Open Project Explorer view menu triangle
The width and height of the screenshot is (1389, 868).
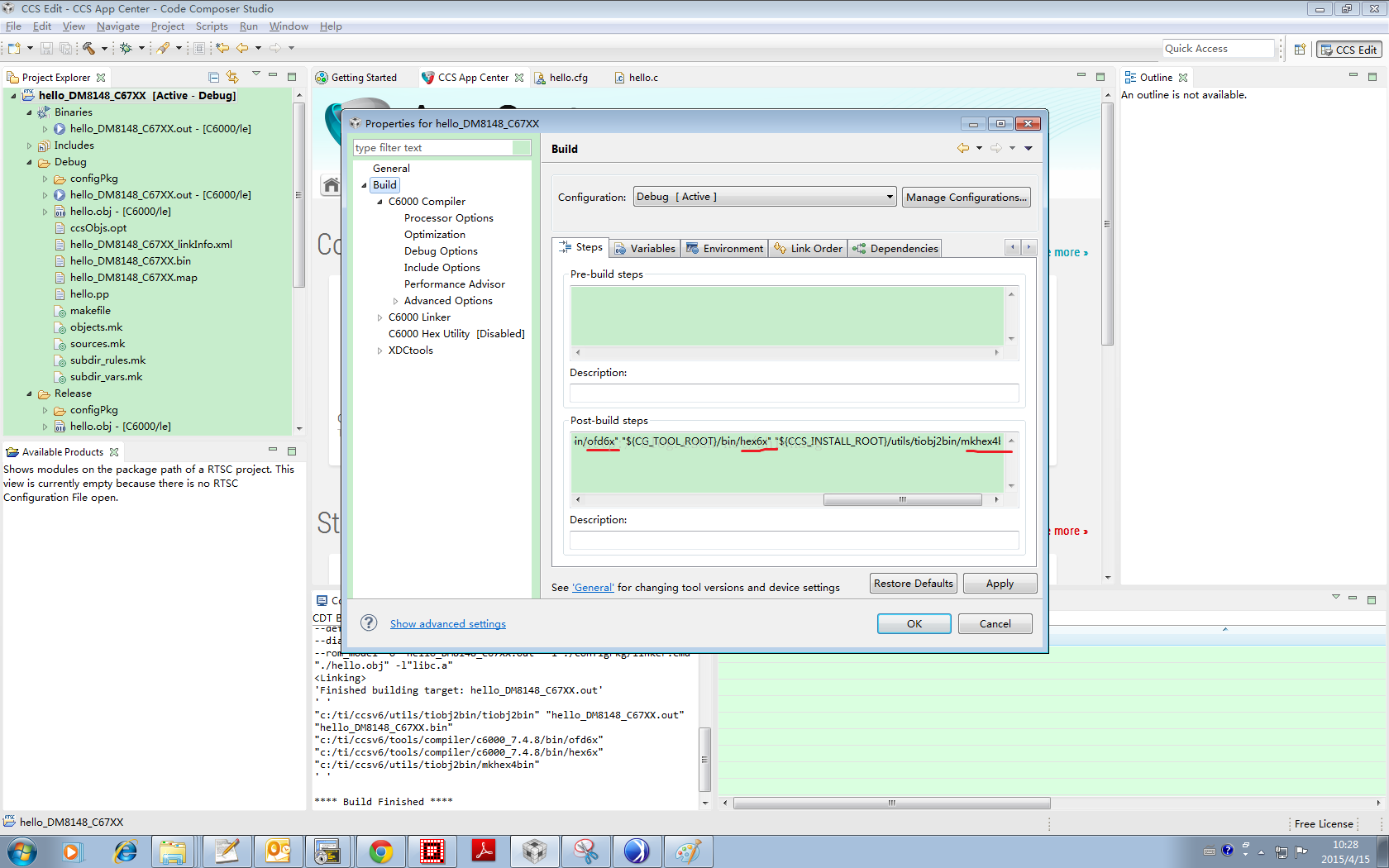(x=256, y=74)
